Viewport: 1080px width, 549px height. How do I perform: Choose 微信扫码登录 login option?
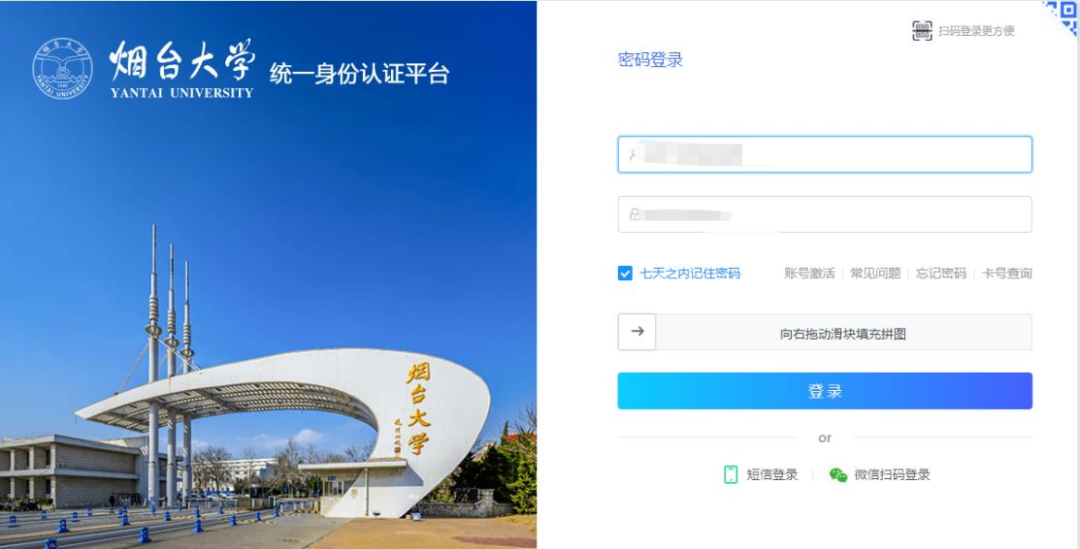(x=892, y=475)
